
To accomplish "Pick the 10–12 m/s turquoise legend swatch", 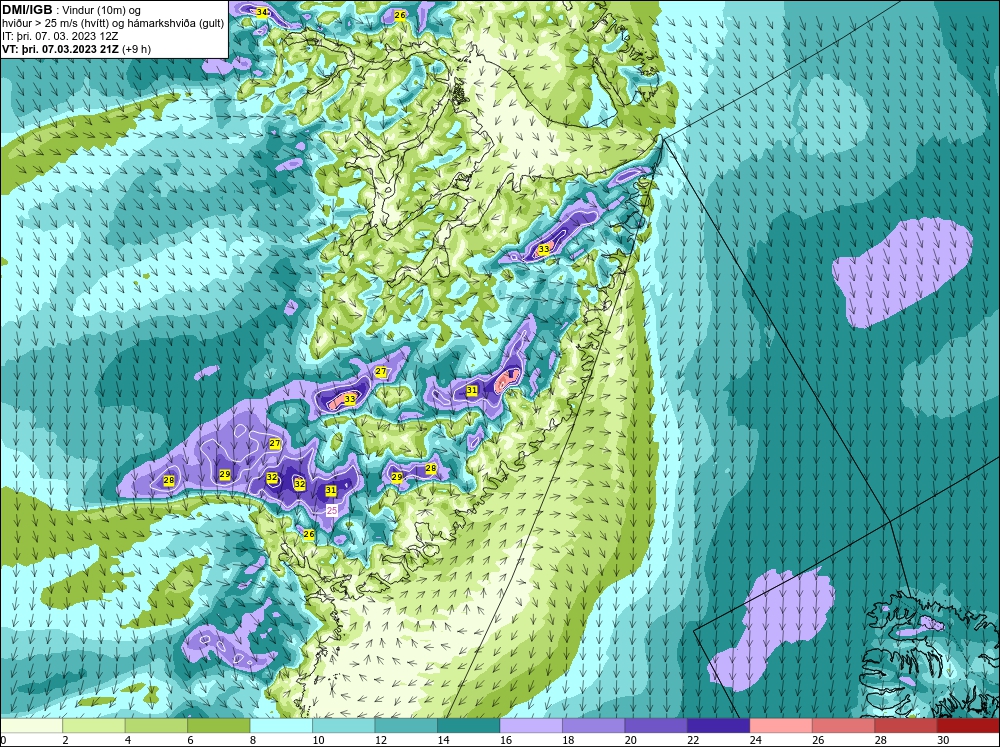I will point(344,726).
